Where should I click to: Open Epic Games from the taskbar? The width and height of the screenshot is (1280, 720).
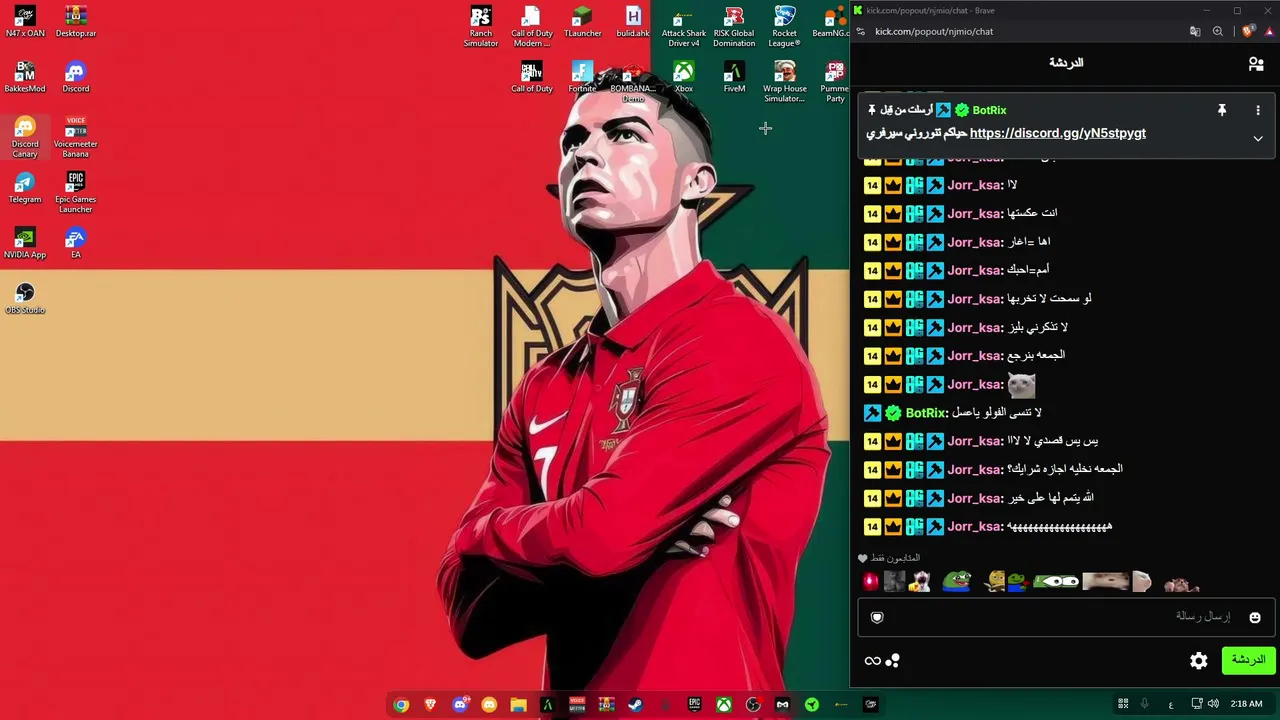(x=694, y=705)
